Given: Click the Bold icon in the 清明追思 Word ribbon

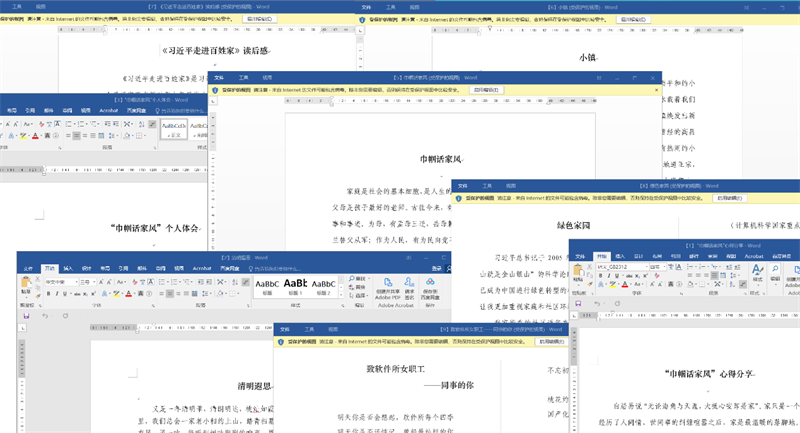Looking at the screenshot, I should tap(48, 294).
